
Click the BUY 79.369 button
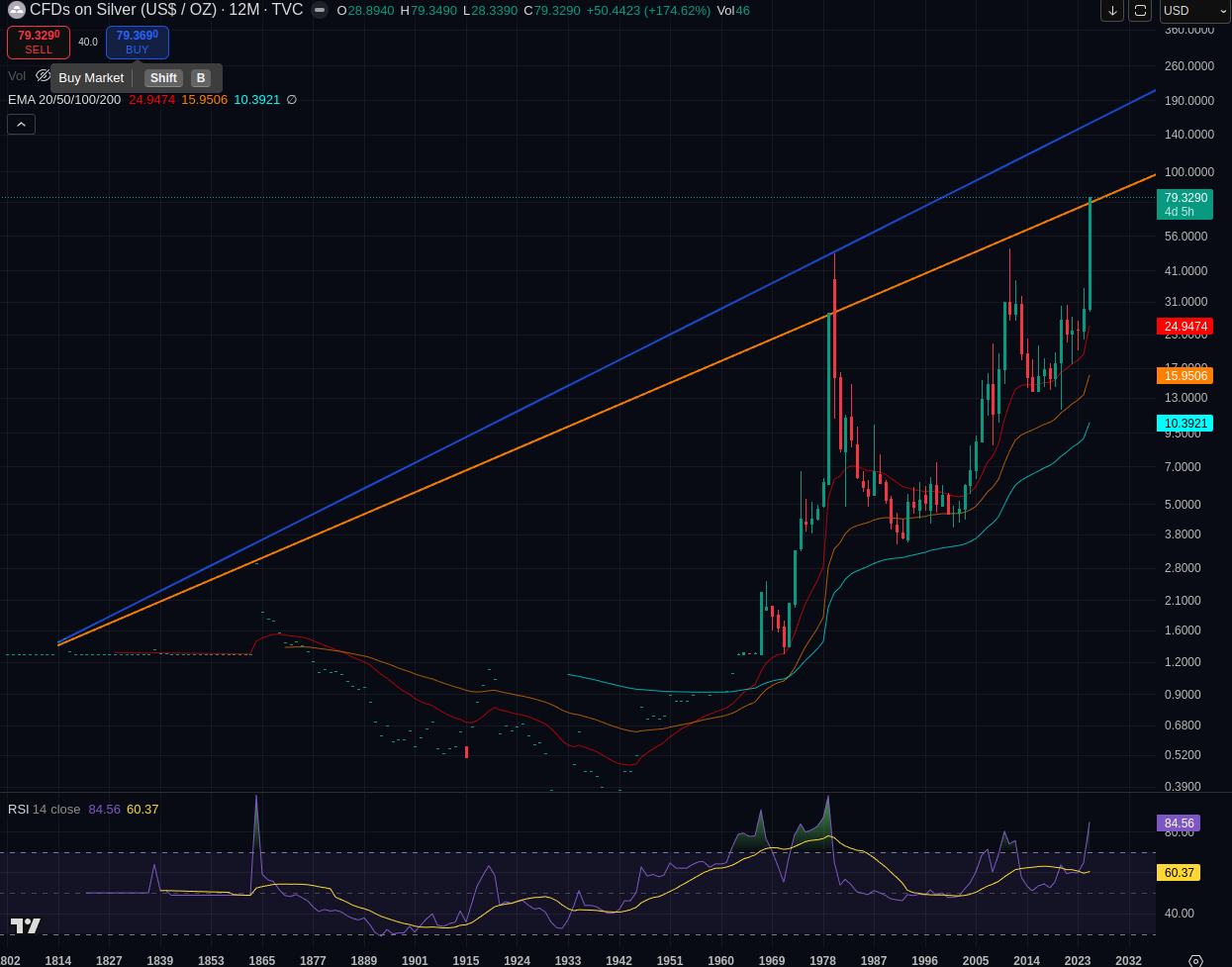click(138, 43)
